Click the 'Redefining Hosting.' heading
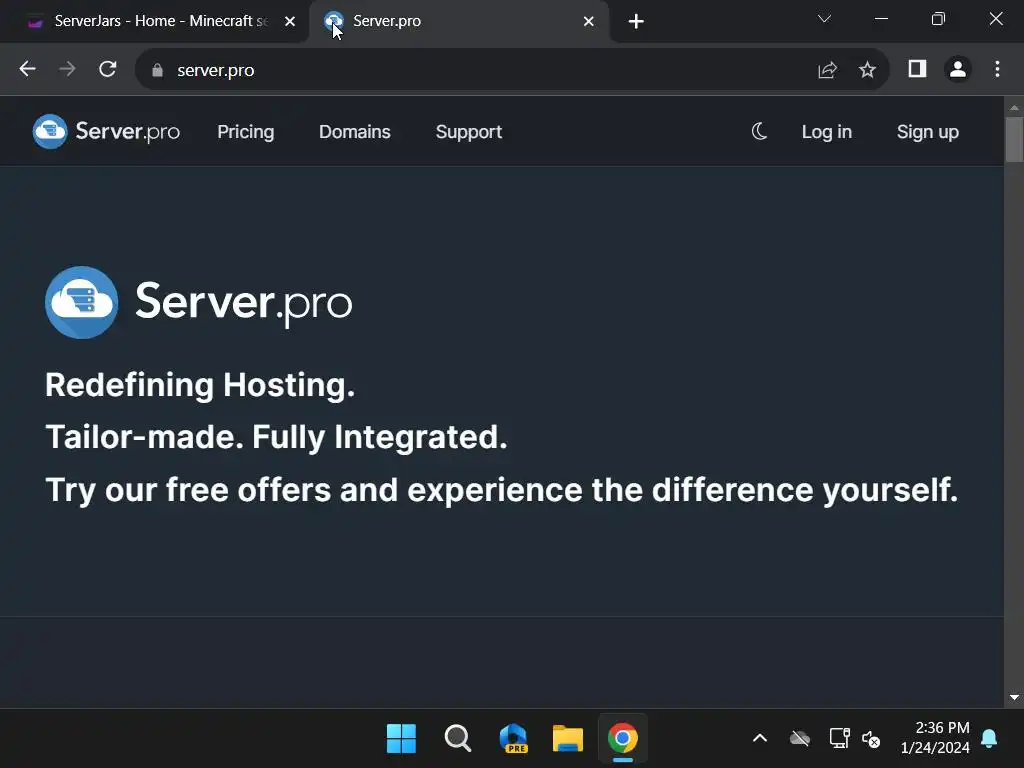Viewport: 1024px width, 768px height. pyautogui.click(x=200, y=385)
